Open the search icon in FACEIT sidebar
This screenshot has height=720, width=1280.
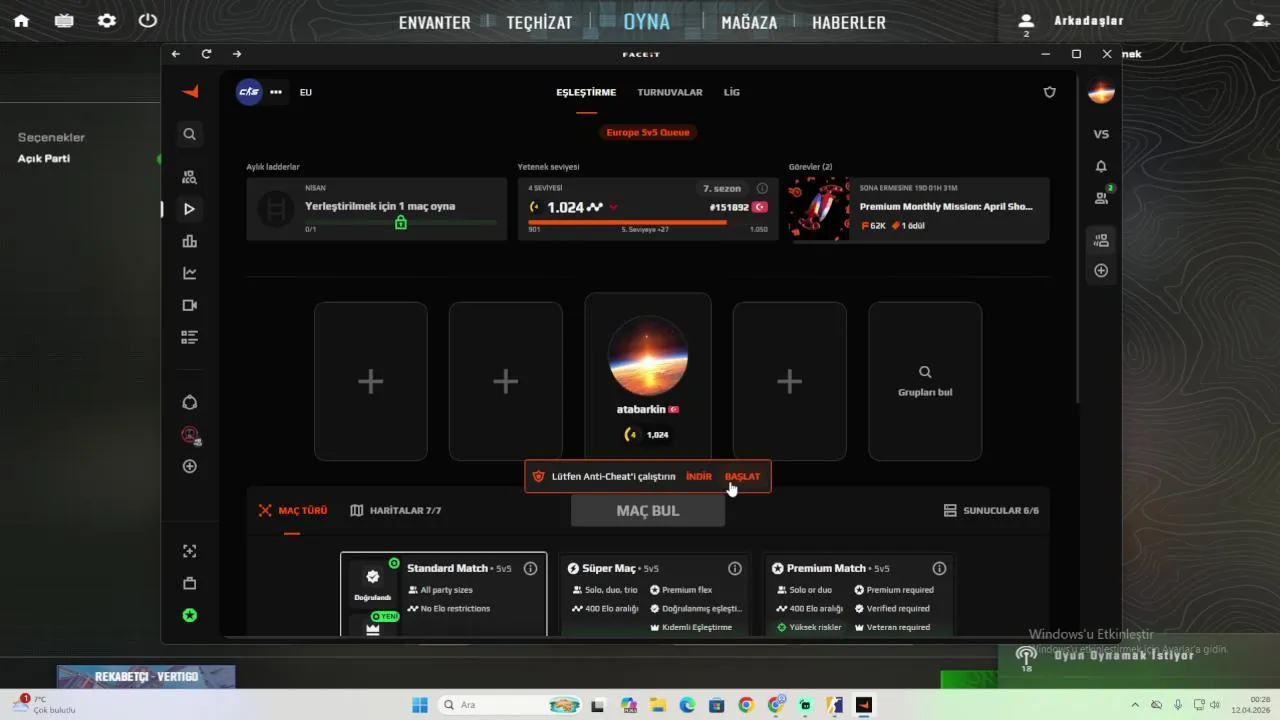coord(190,134)
